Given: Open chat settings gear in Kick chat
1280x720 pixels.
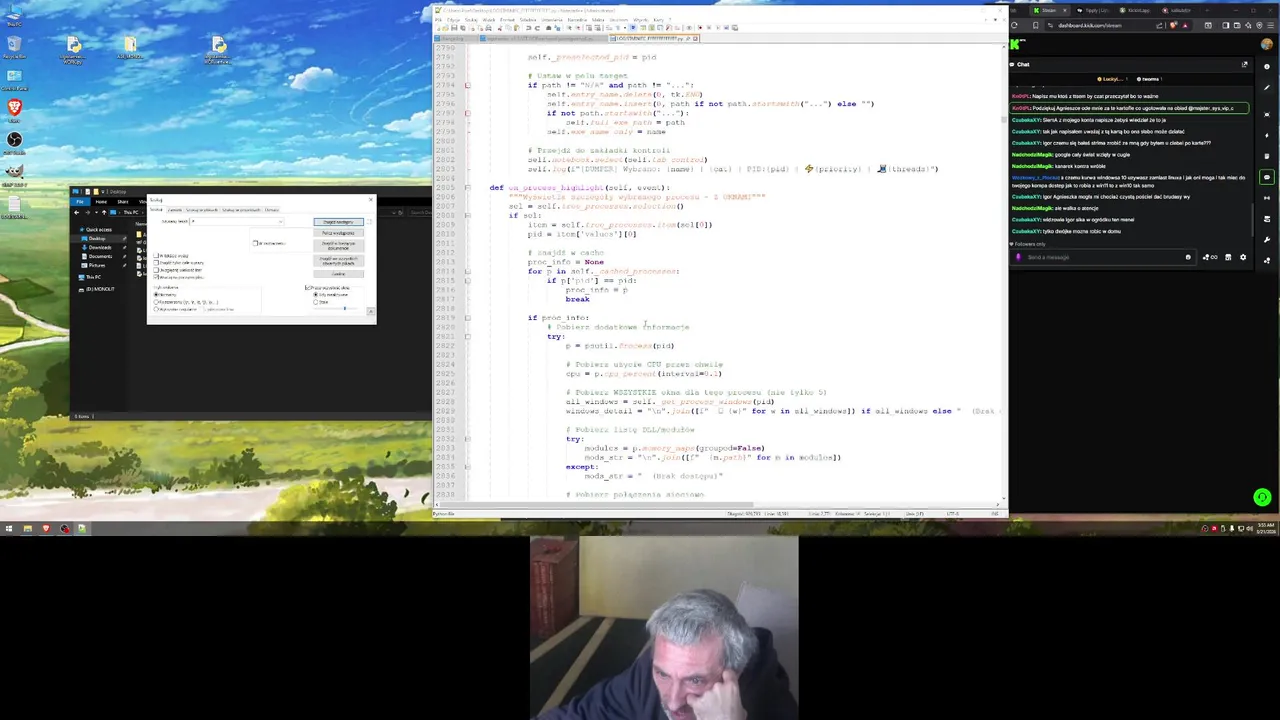Looking at the screenshot, I should pyautogui.click(x=1243, y=257).
